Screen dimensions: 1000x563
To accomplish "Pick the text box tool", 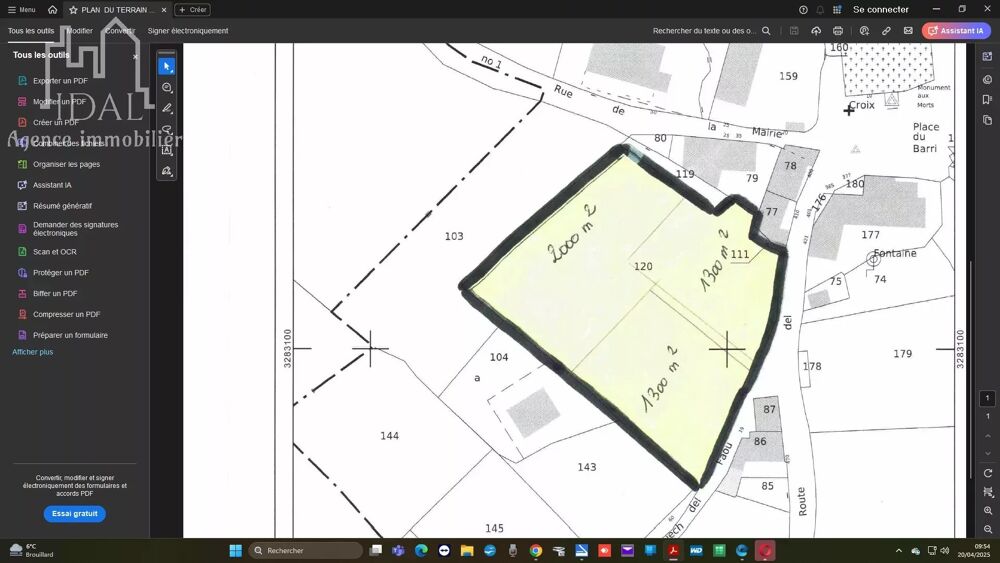I will coord(166,150).
